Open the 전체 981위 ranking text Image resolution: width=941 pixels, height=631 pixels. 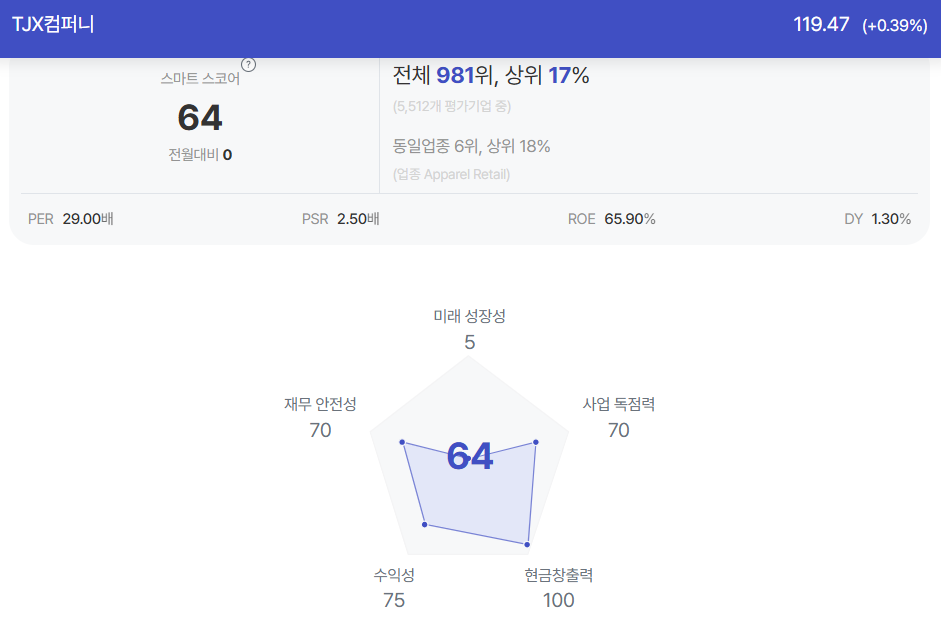pos(490,75)
